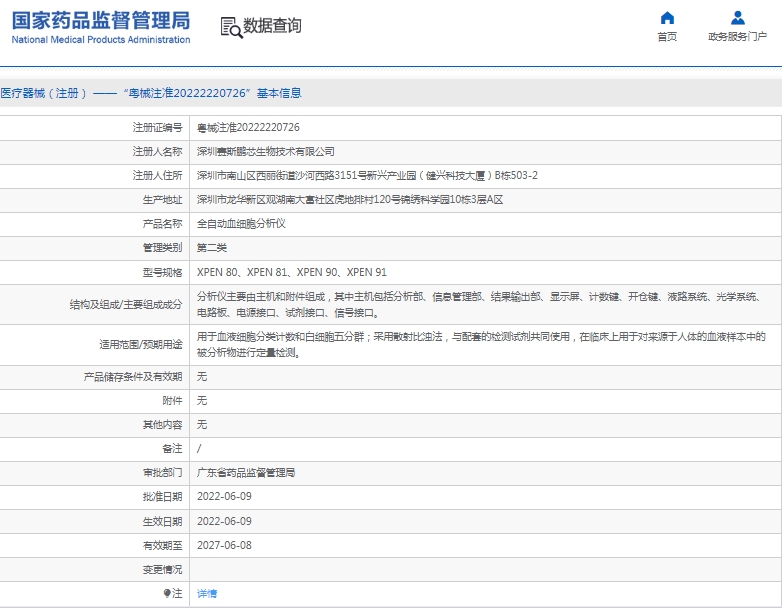Screen dimensions: 782x613
Task: Go to 首页 text link
Action: point(667,36)
